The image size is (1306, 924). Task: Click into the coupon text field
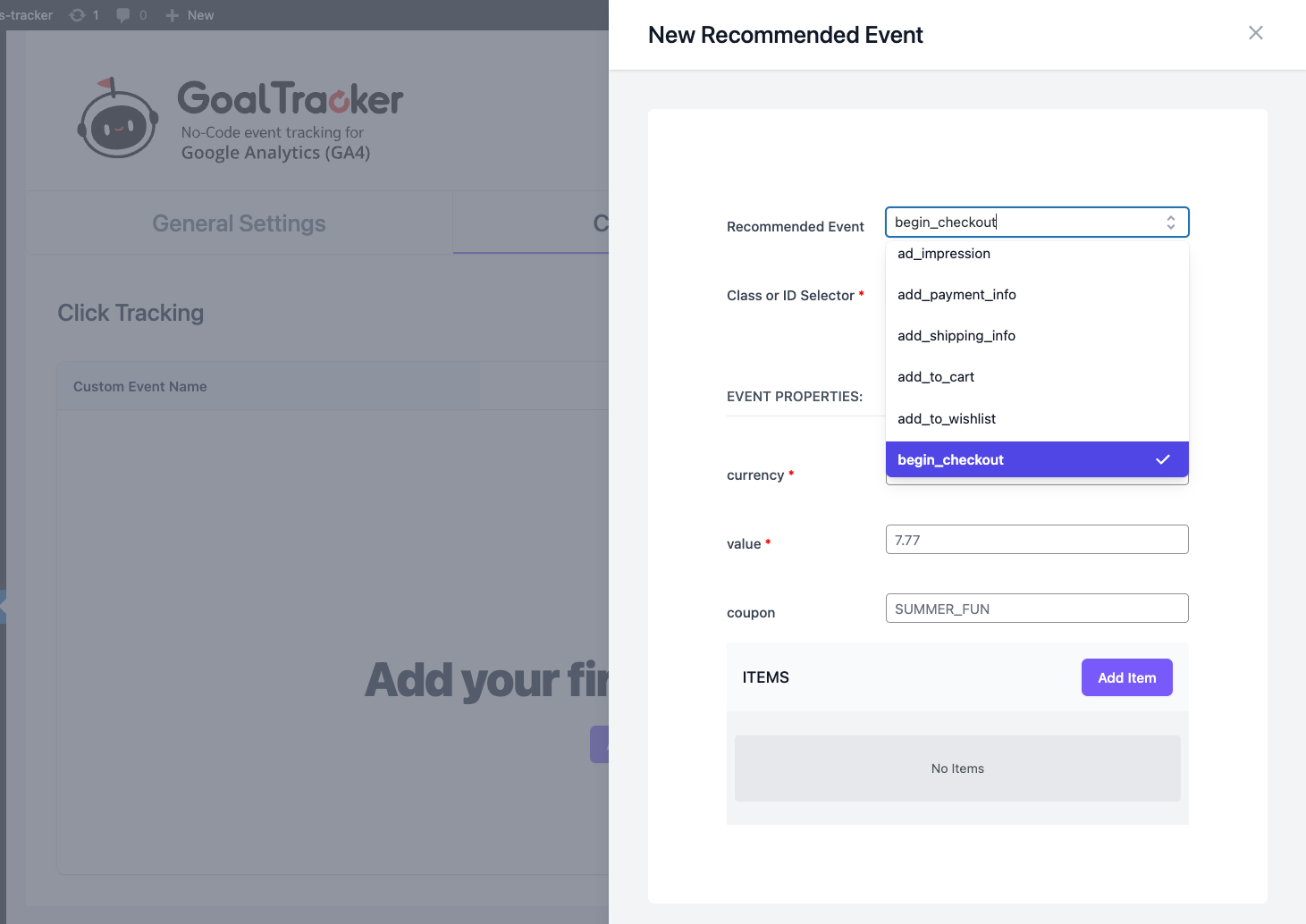pos(1037,609)
